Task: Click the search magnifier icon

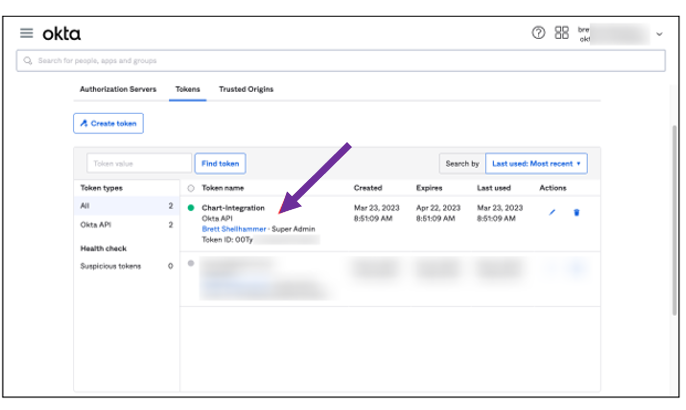Action: [x=28, y=60]
